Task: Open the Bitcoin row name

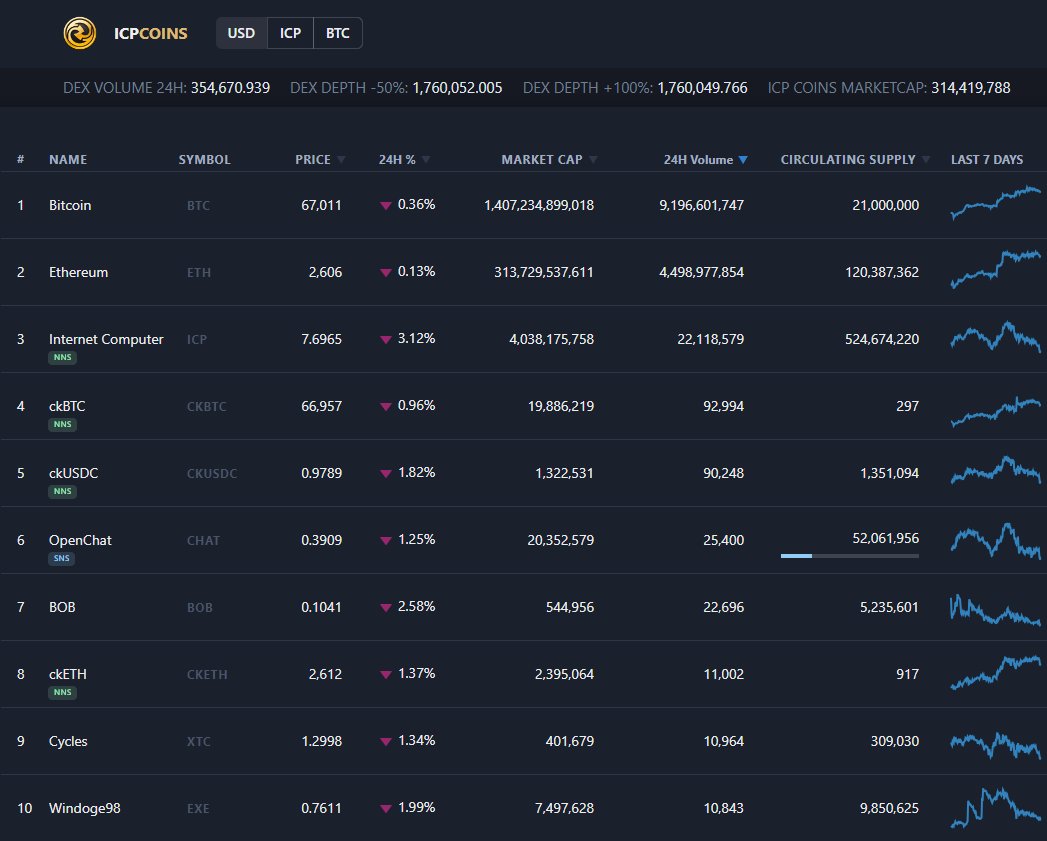Action: coord(69,205)
